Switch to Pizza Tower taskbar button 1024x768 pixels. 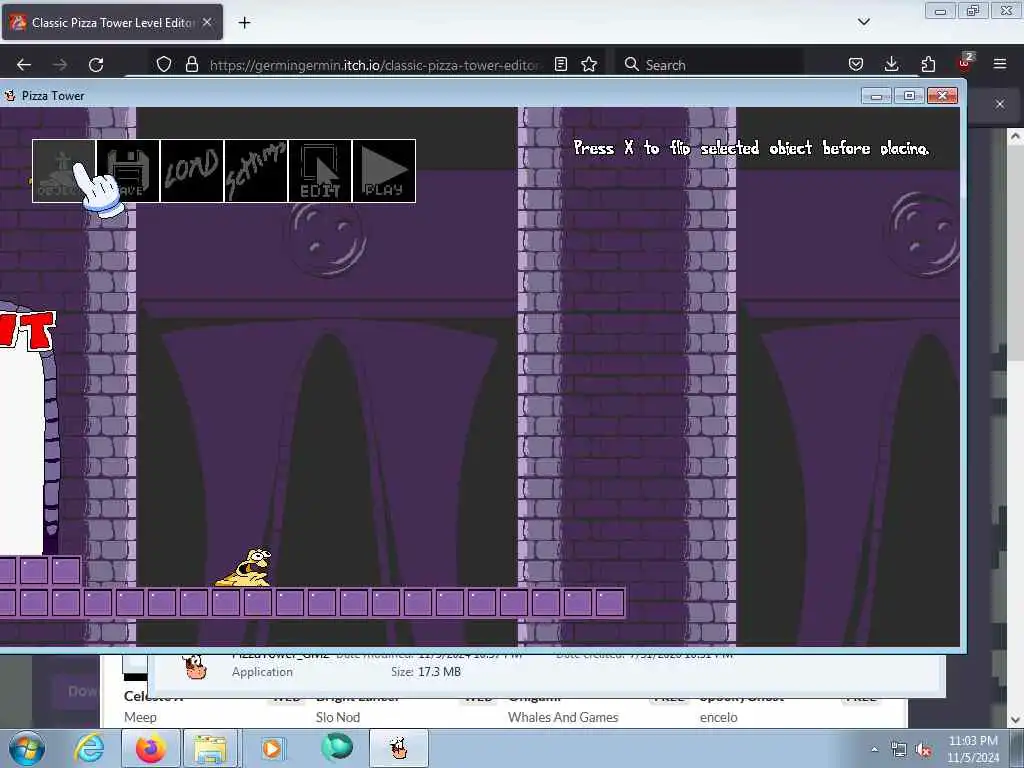pyautogui.click(x=399, y=748)
